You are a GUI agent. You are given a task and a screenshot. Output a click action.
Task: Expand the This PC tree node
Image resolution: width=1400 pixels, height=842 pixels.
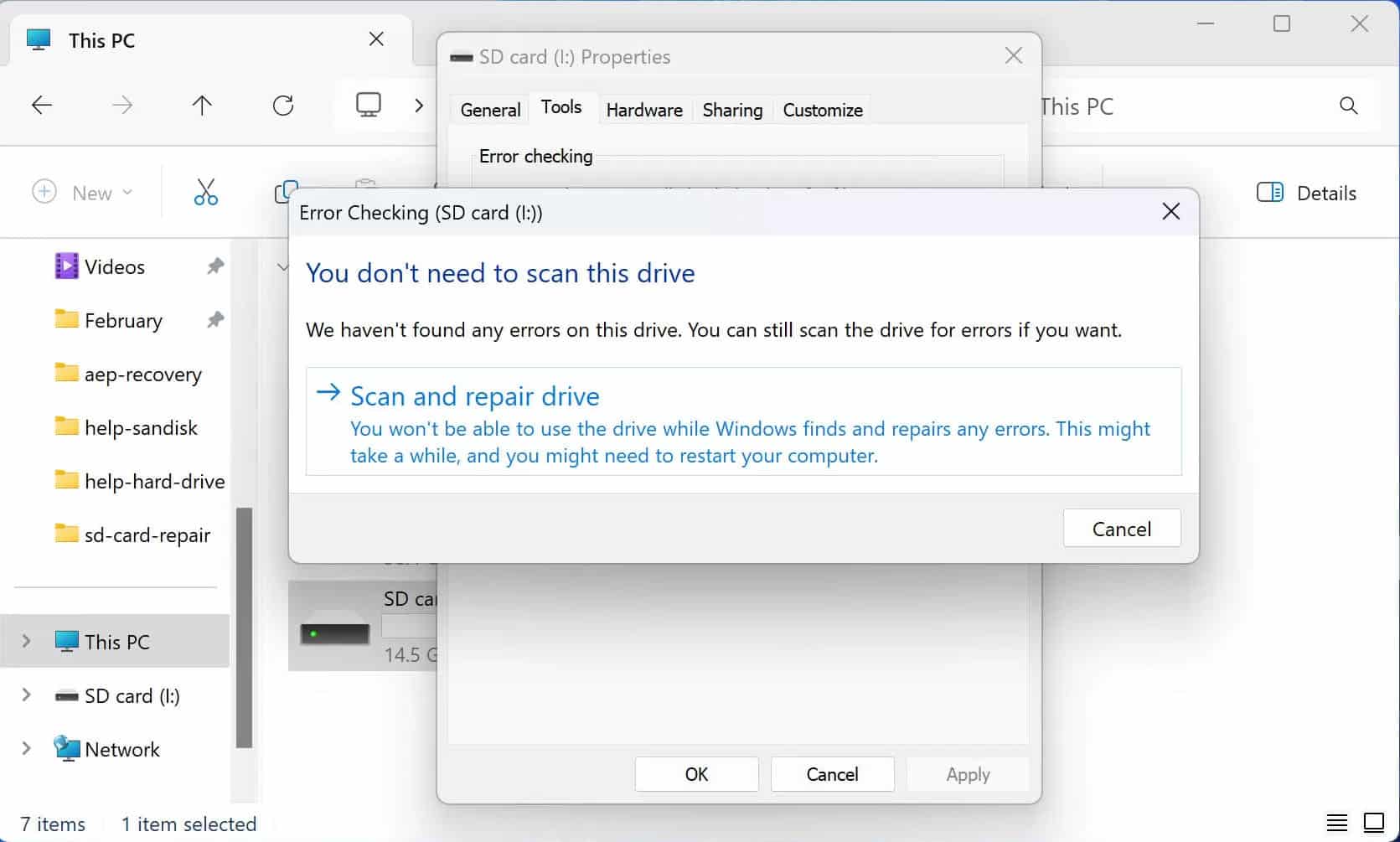pyautogui.click(x=26, y=641)
